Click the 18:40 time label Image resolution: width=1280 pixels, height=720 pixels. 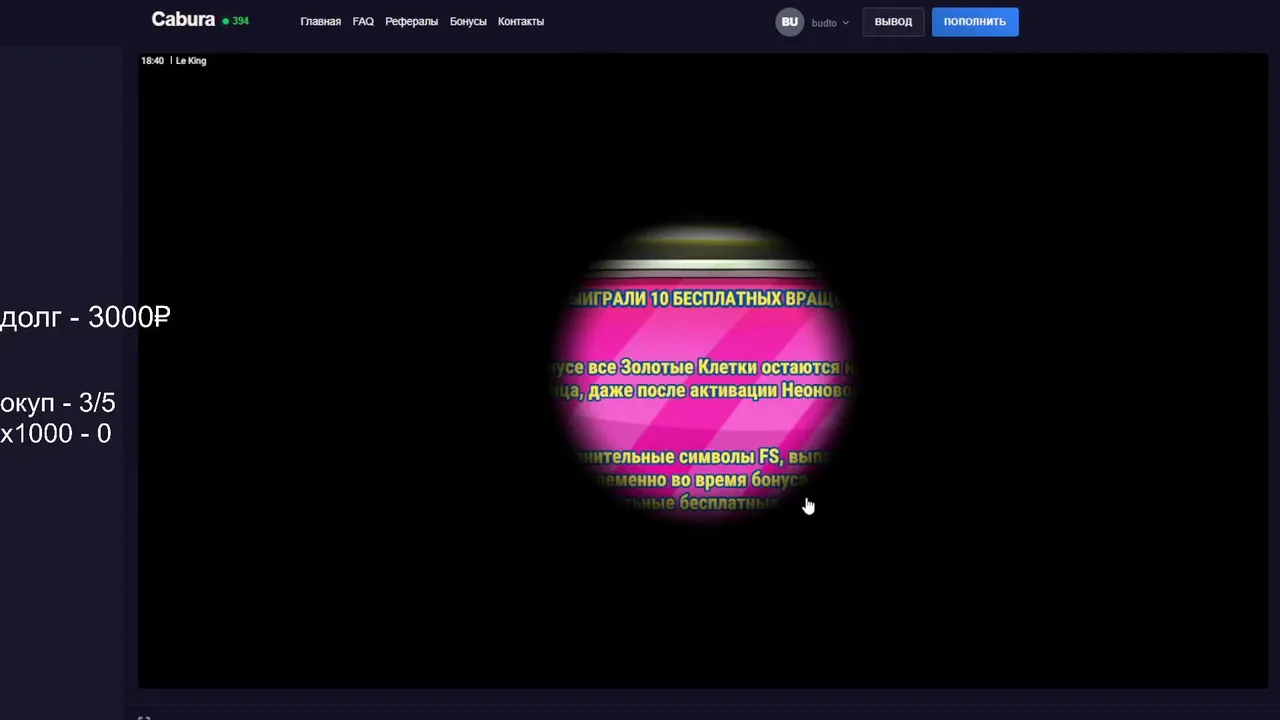152,61
